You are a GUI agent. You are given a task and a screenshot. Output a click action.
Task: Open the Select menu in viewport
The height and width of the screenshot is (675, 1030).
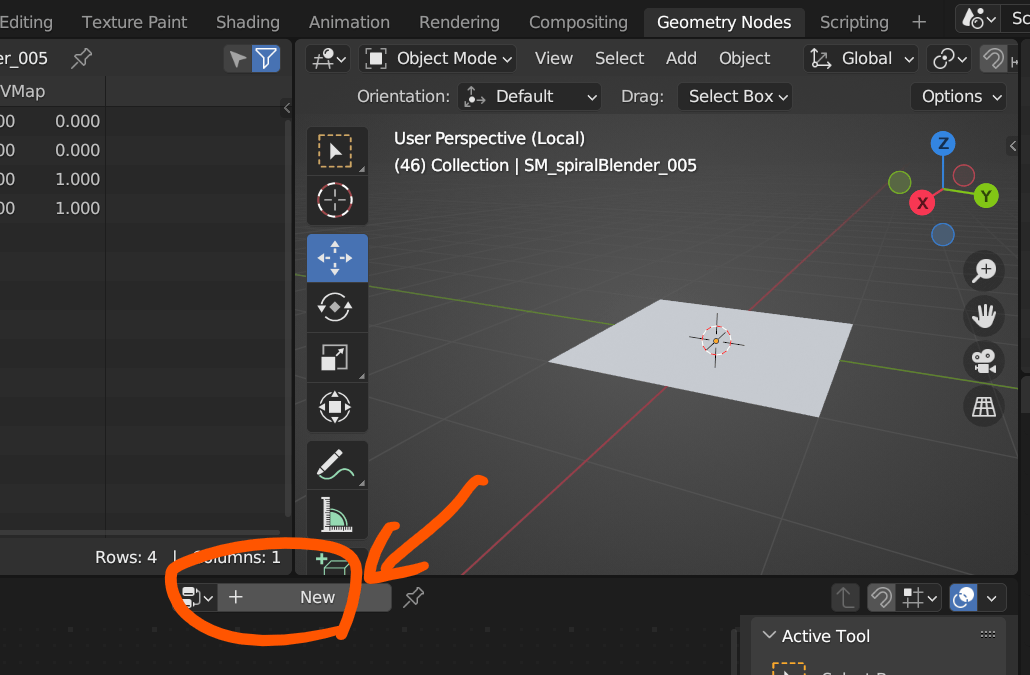(x=619, y=58)
